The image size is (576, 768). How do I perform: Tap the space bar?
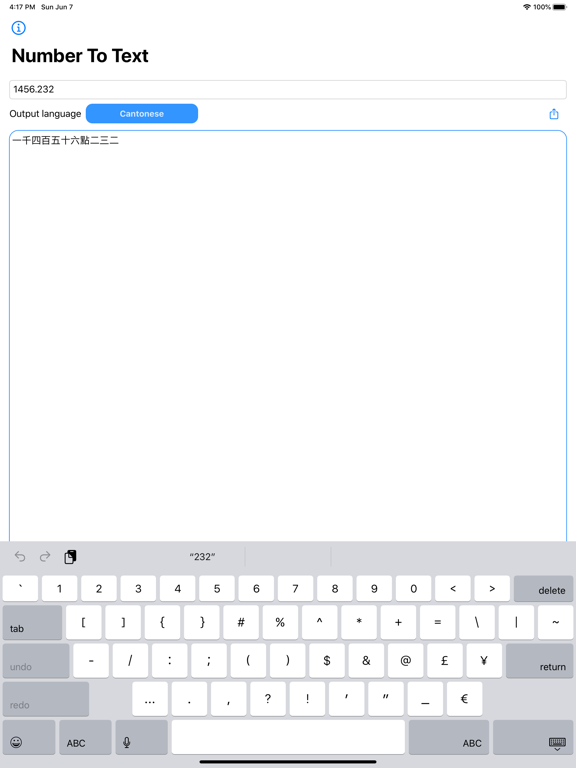click(288, 737)
